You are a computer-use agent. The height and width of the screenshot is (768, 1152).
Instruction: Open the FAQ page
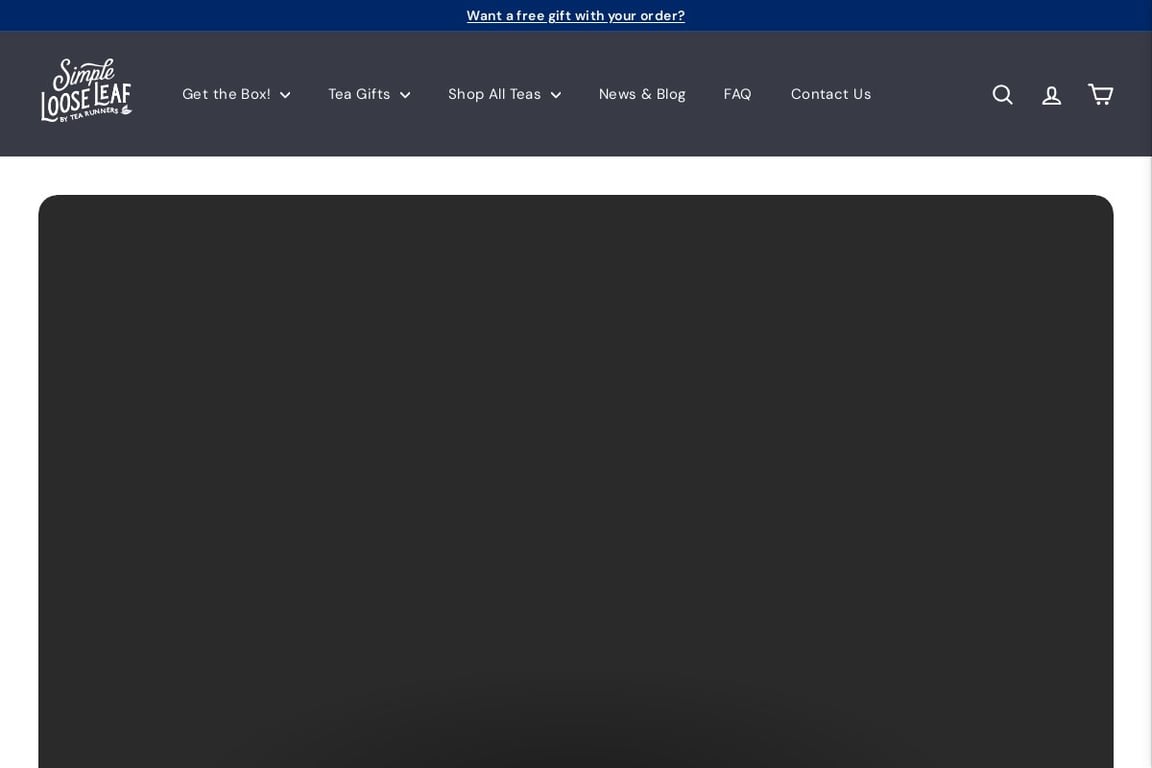[737, 94]
